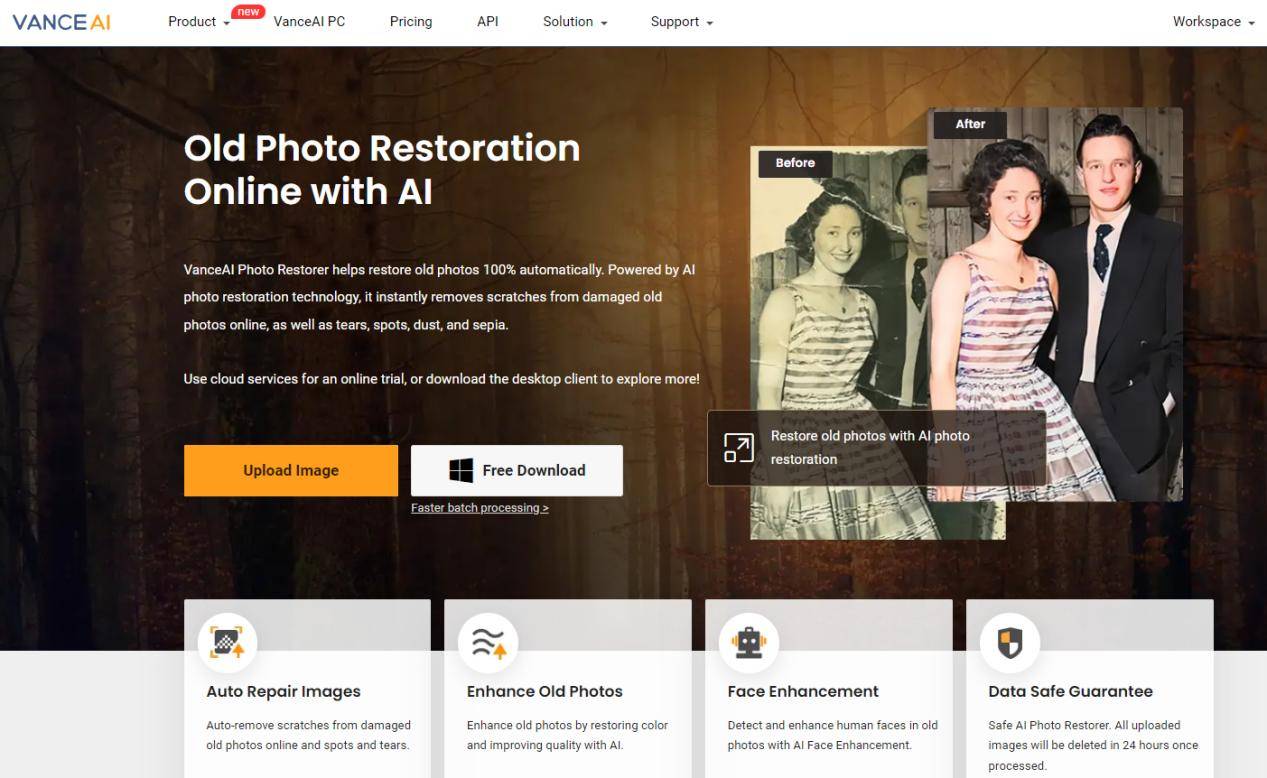Click the Face Enhancement robot icon
Viewport: 1267px width, 778px height.
click(748, 643)
